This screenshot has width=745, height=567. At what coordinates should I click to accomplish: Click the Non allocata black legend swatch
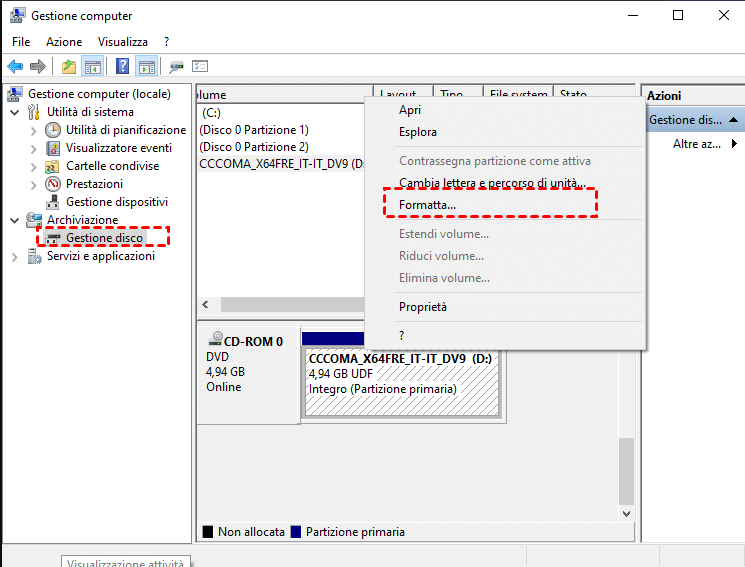coord(208,531)
